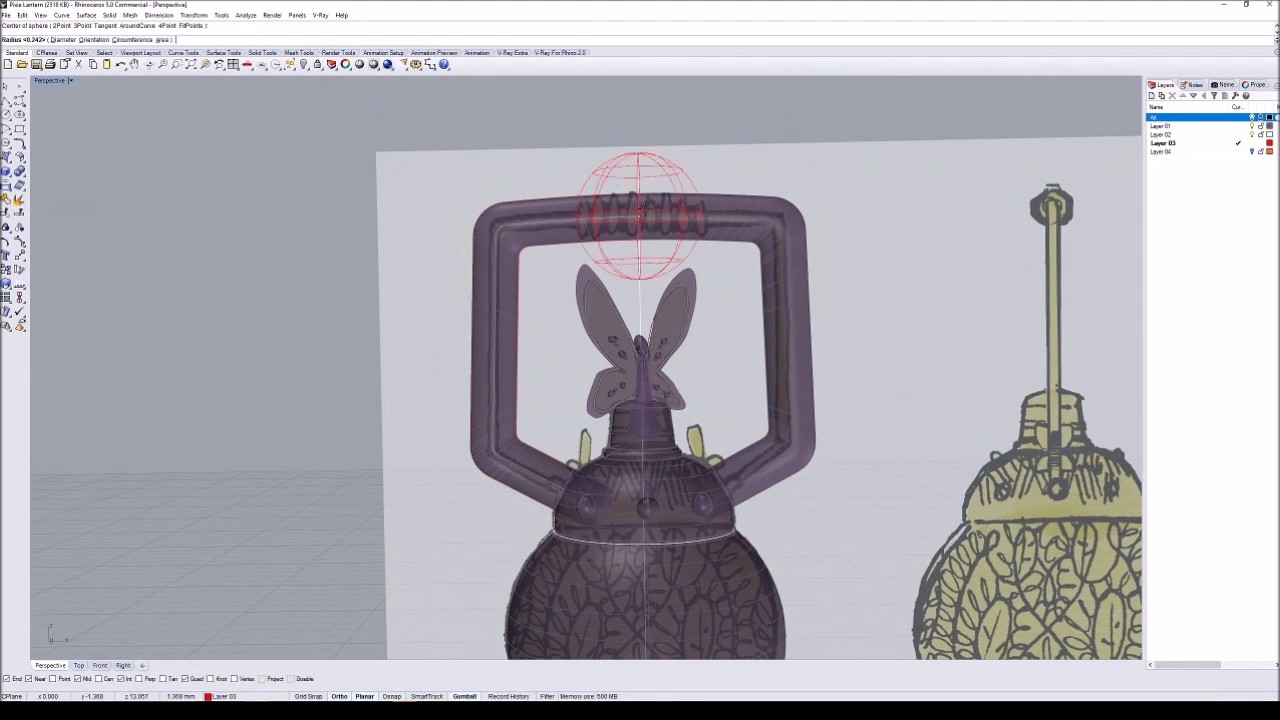Image resolution: width=1280 pixels, height=720 pixels.
Task: Click the Layer 04 orange color swatch
Action: [x=1269, y=152]
